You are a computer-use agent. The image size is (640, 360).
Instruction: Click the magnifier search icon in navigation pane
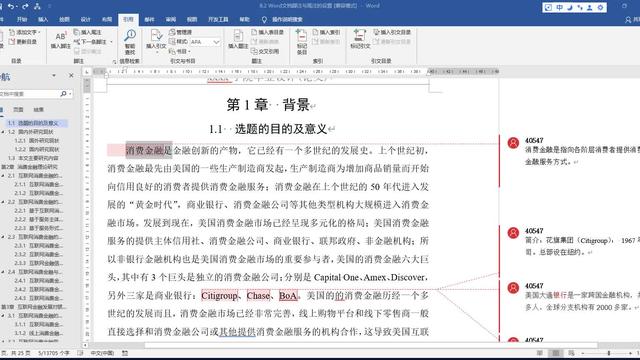(63, 94)
